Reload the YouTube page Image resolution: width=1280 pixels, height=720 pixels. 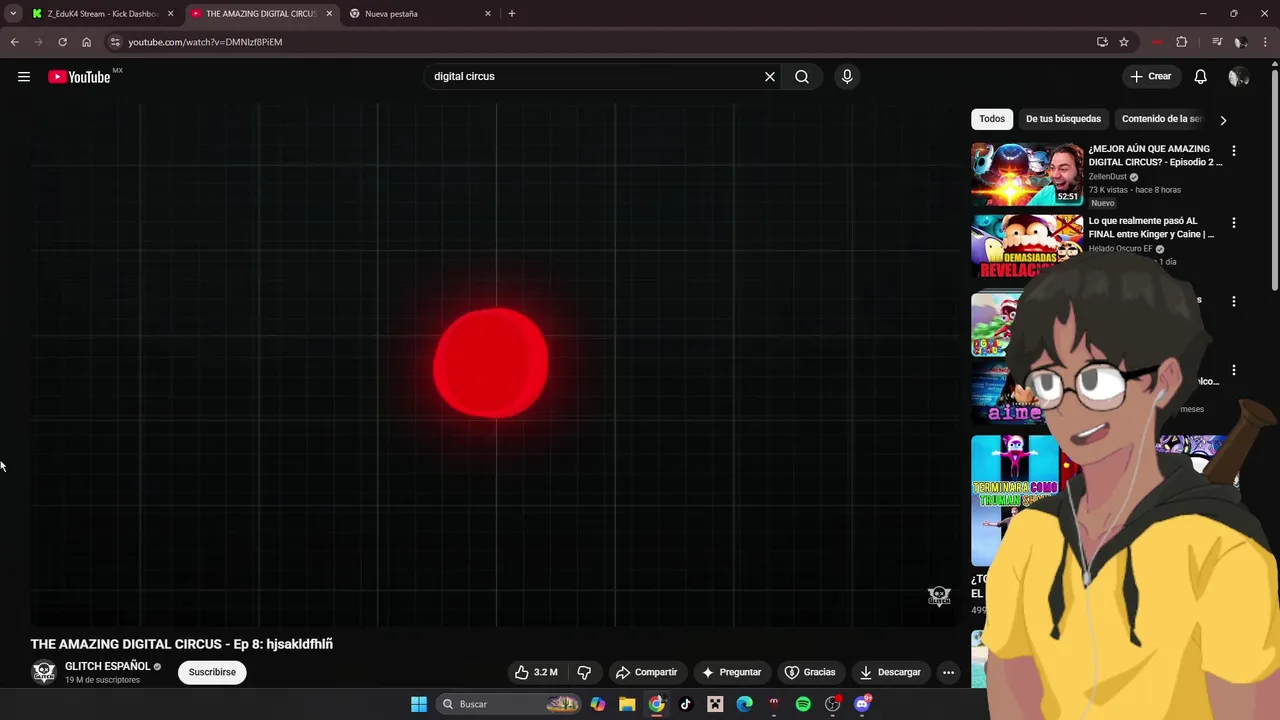point(62,42)
